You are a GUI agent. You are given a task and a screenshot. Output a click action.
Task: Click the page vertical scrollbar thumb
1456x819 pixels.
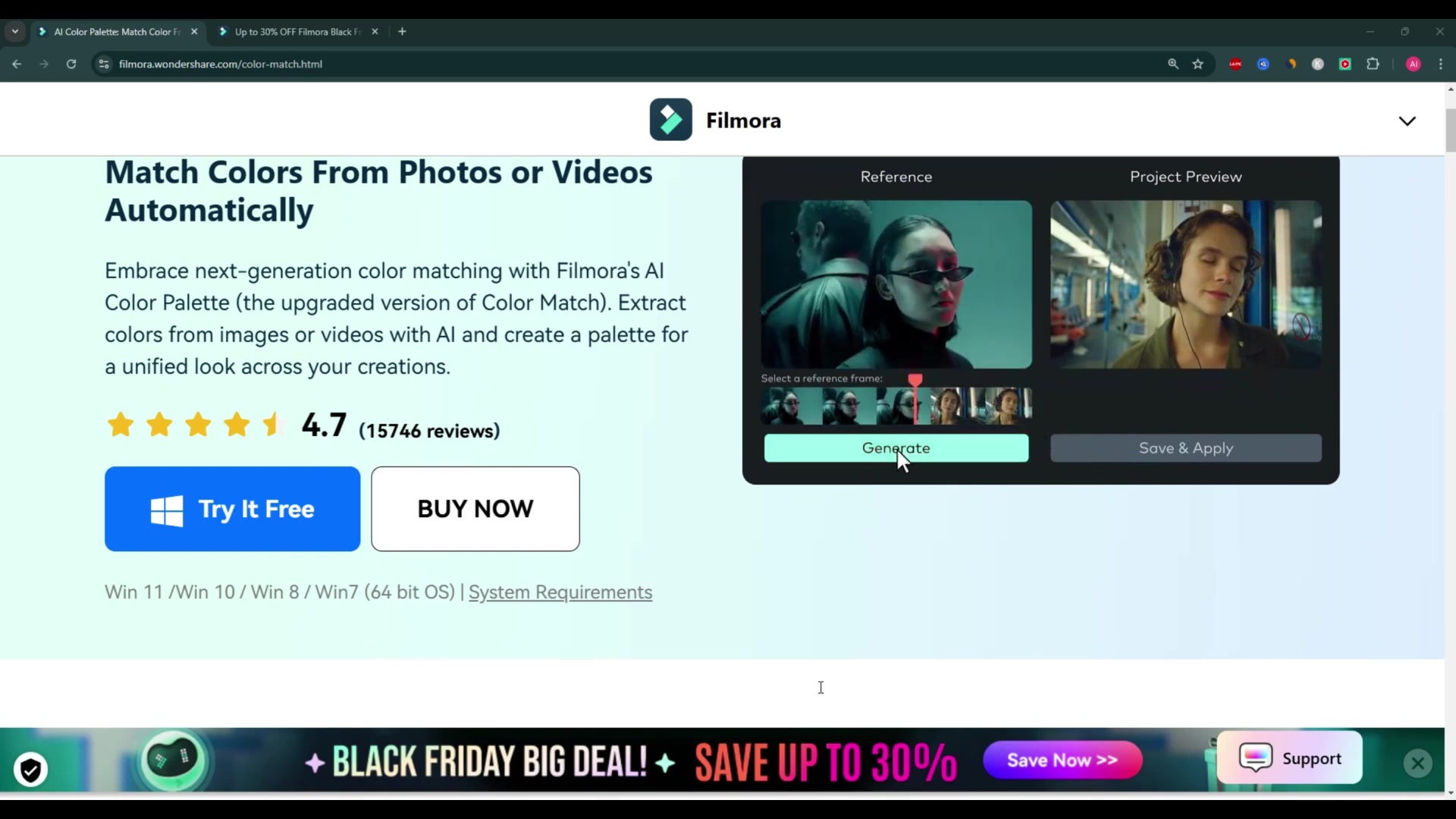click(1450, 130)
